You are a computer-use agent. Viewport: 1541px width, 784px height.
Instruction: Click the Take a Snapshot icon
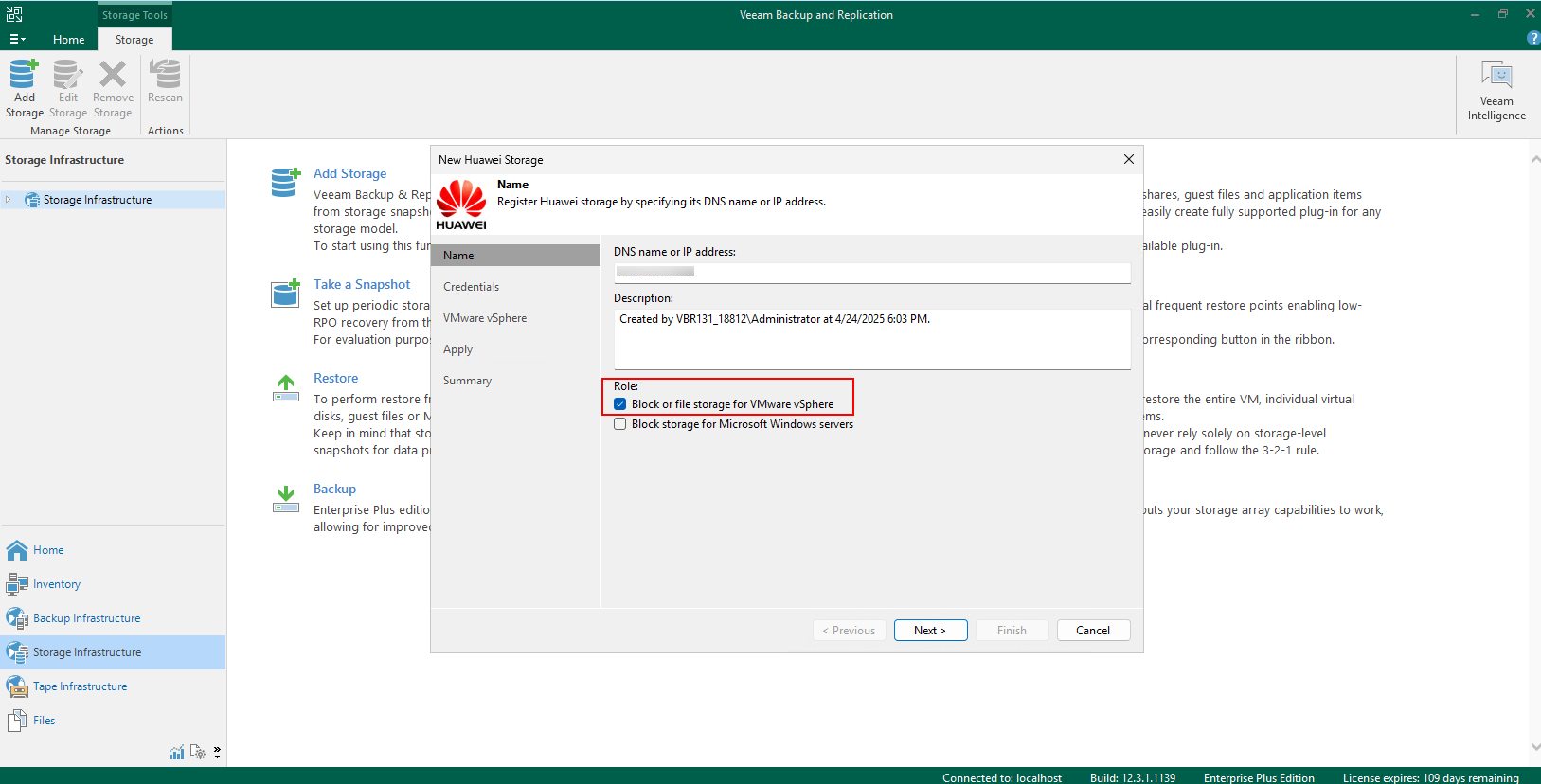point(286,293)
